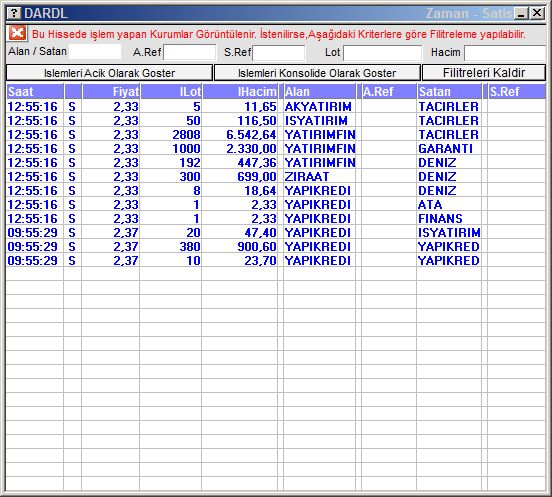
Task: Click the red X icon beside the info text
Action: tap(17, 33)
